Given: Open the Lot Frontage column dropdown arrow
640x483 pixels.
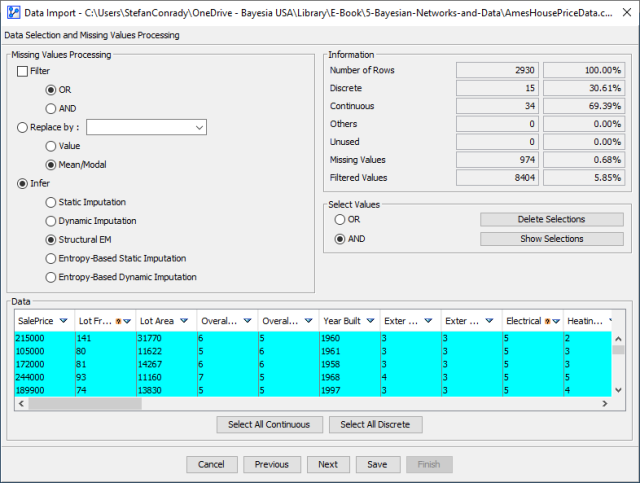Looking at the screenshot, I should tap(127, 321).
